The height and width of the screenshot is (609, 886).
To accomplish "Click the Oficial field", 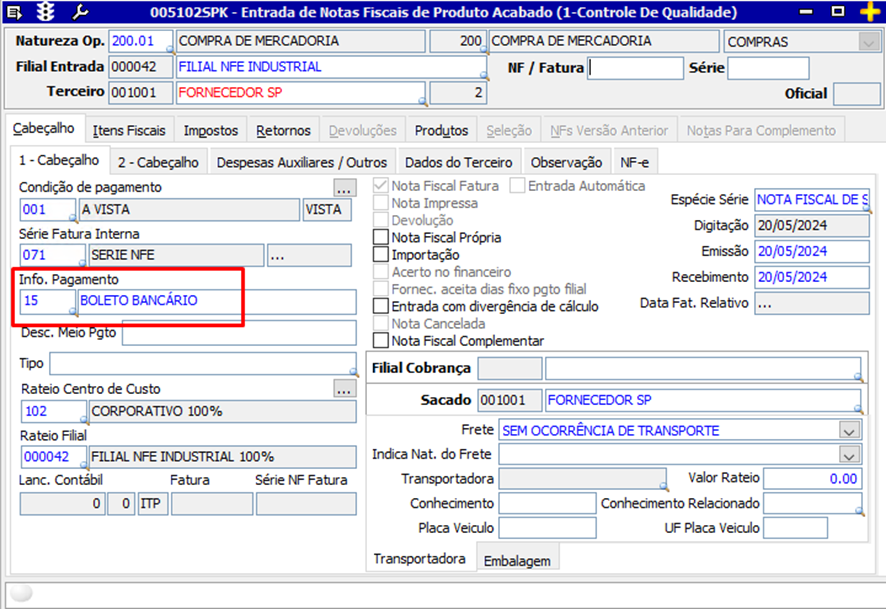I will [x=857, y=94].
